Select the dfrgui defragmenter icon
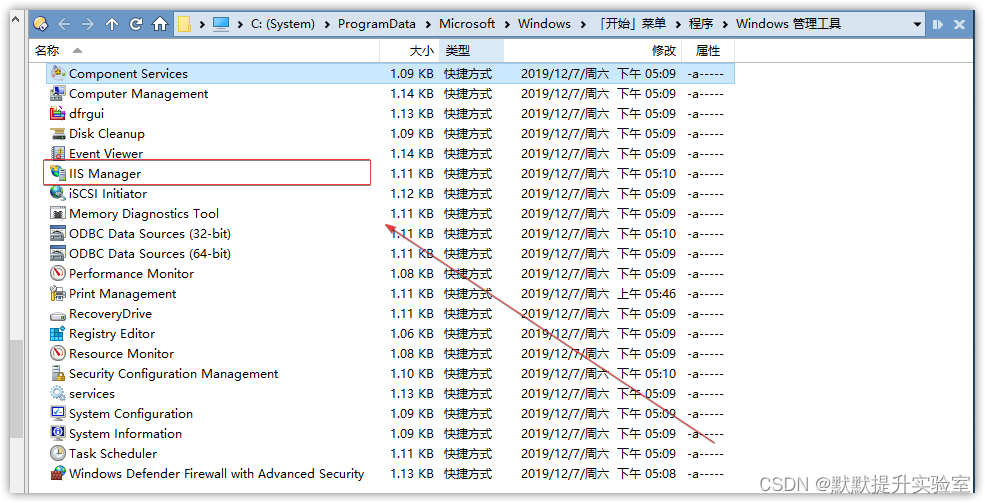Screen dimensions: 985x503 coord(58,114)
